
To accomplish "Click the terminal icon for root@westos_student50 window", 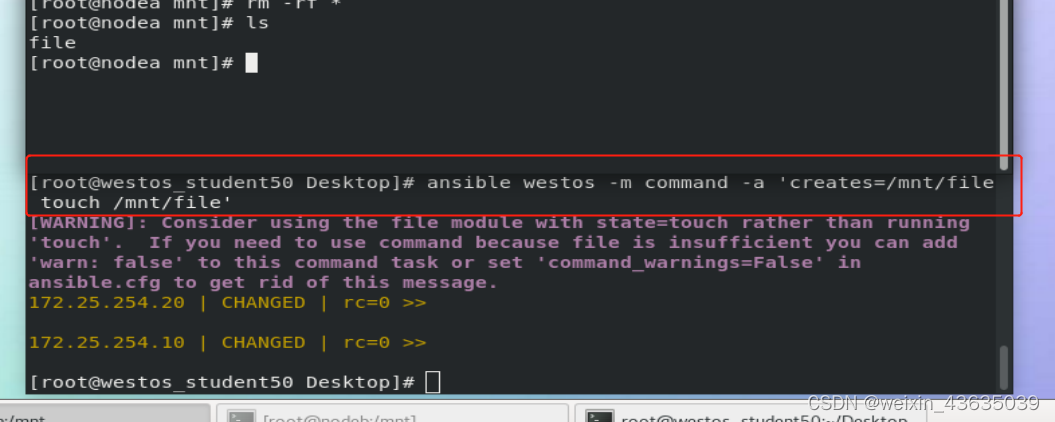I will (x=599, y=416).
